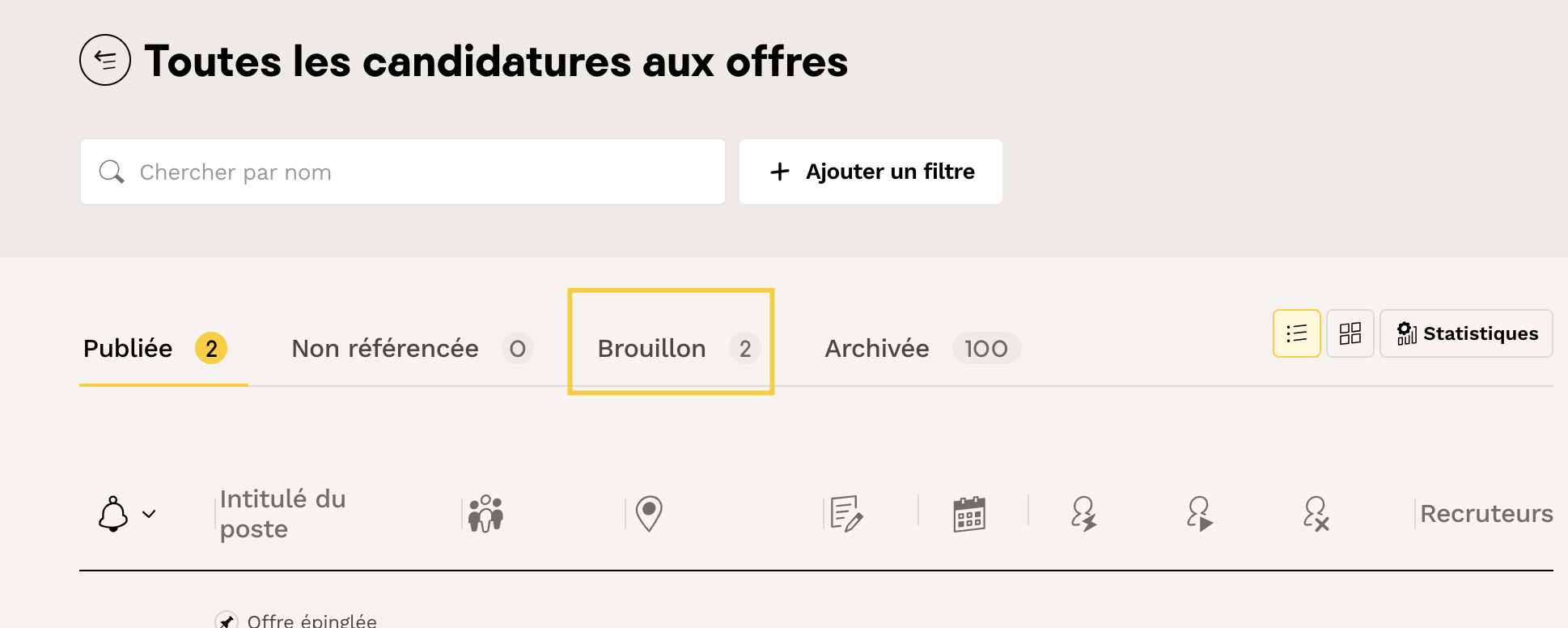
Task: Click the rejected candidate X icon
Action: click(x=1316, y=513)
